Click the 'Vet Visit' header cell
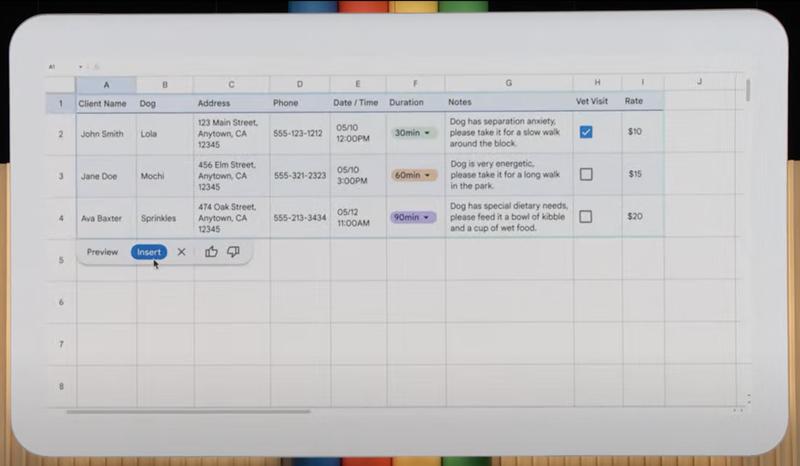 (597, 101)
